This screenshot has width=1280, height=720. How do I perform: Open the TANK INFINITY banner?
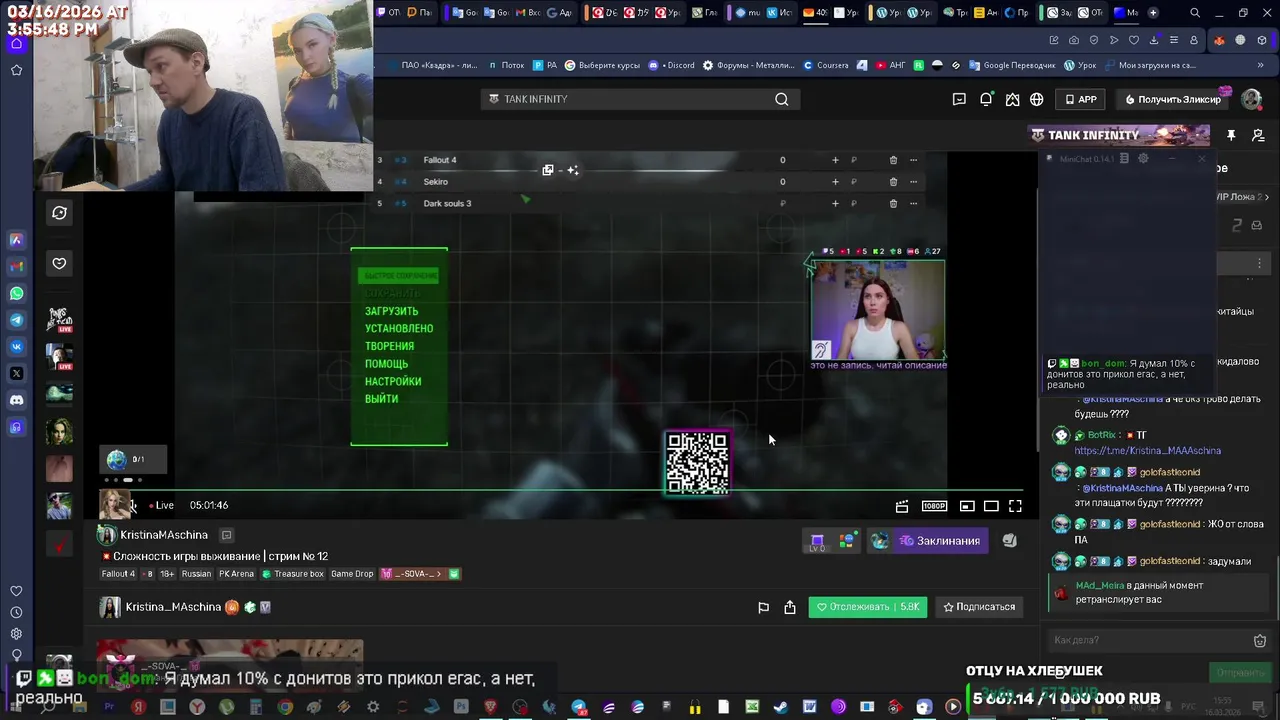tap(1119, 135)
